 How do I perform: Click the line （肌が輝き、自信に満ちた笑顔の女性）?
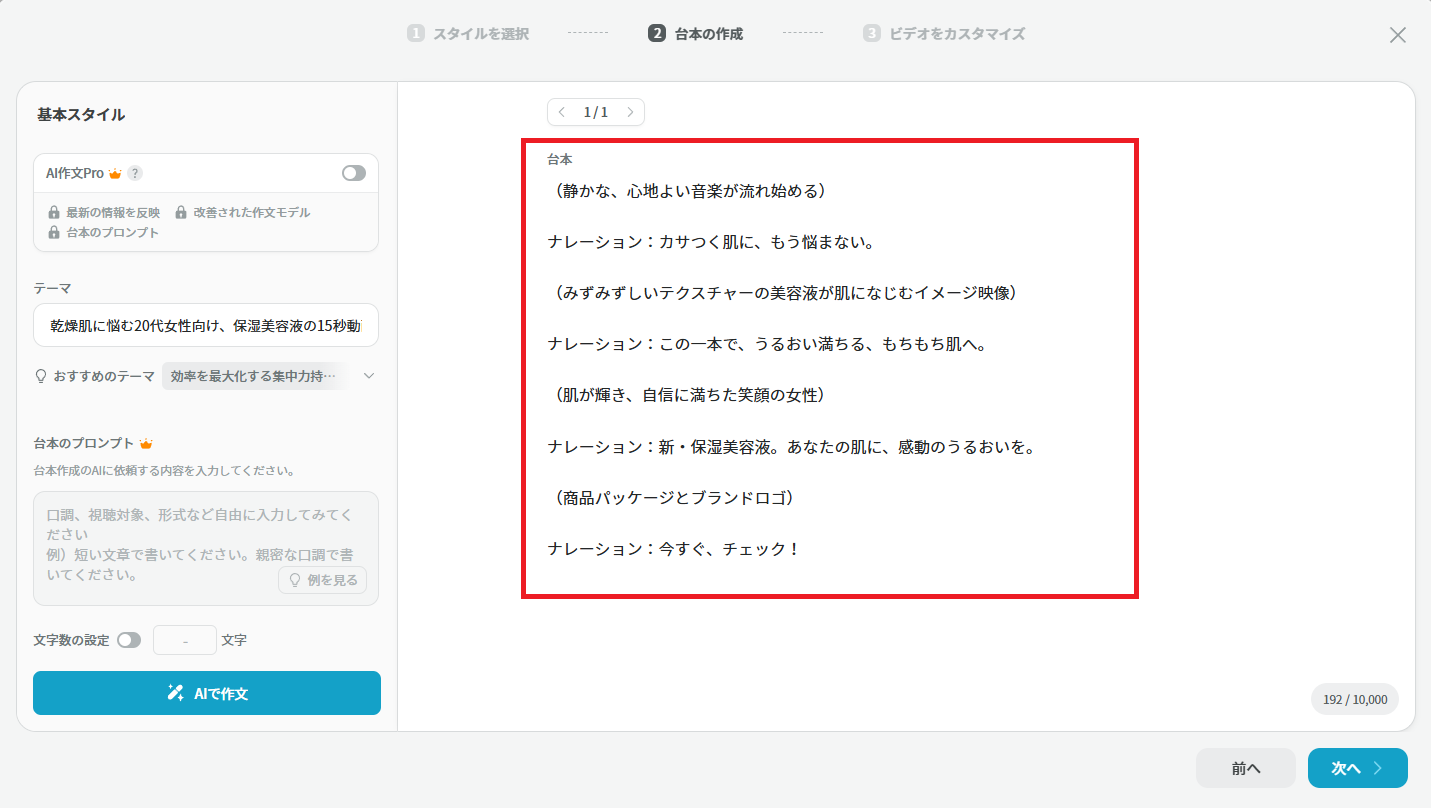tap(690, 396)
